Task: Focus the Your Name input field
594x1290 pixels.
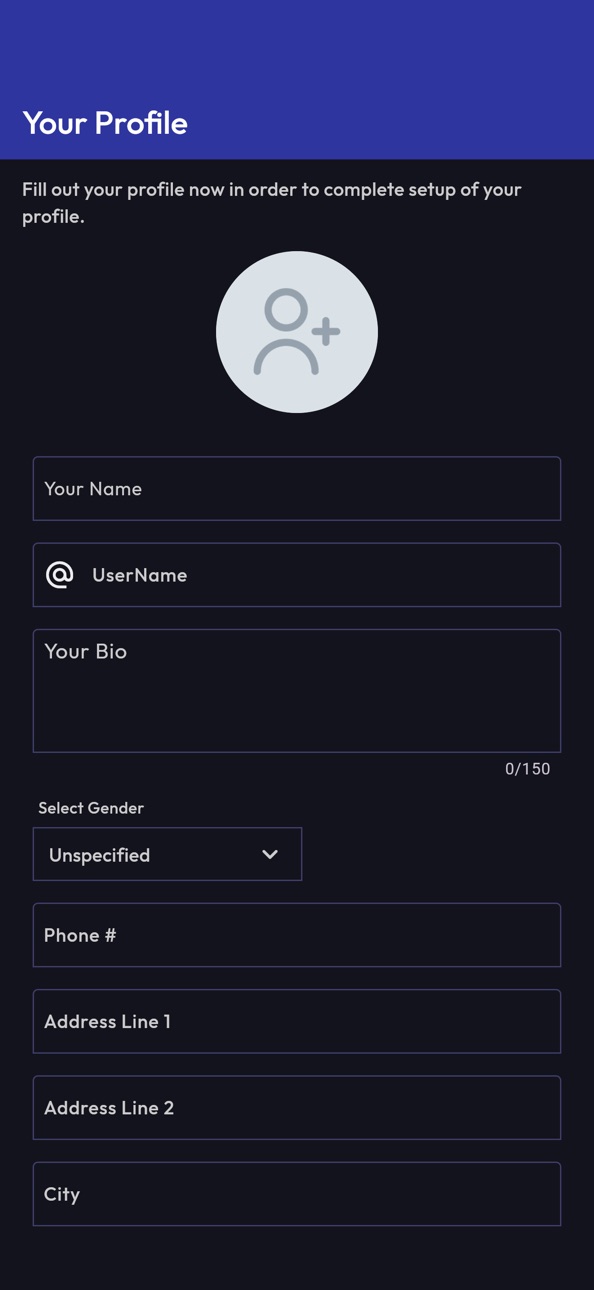Action: (297, 489)
